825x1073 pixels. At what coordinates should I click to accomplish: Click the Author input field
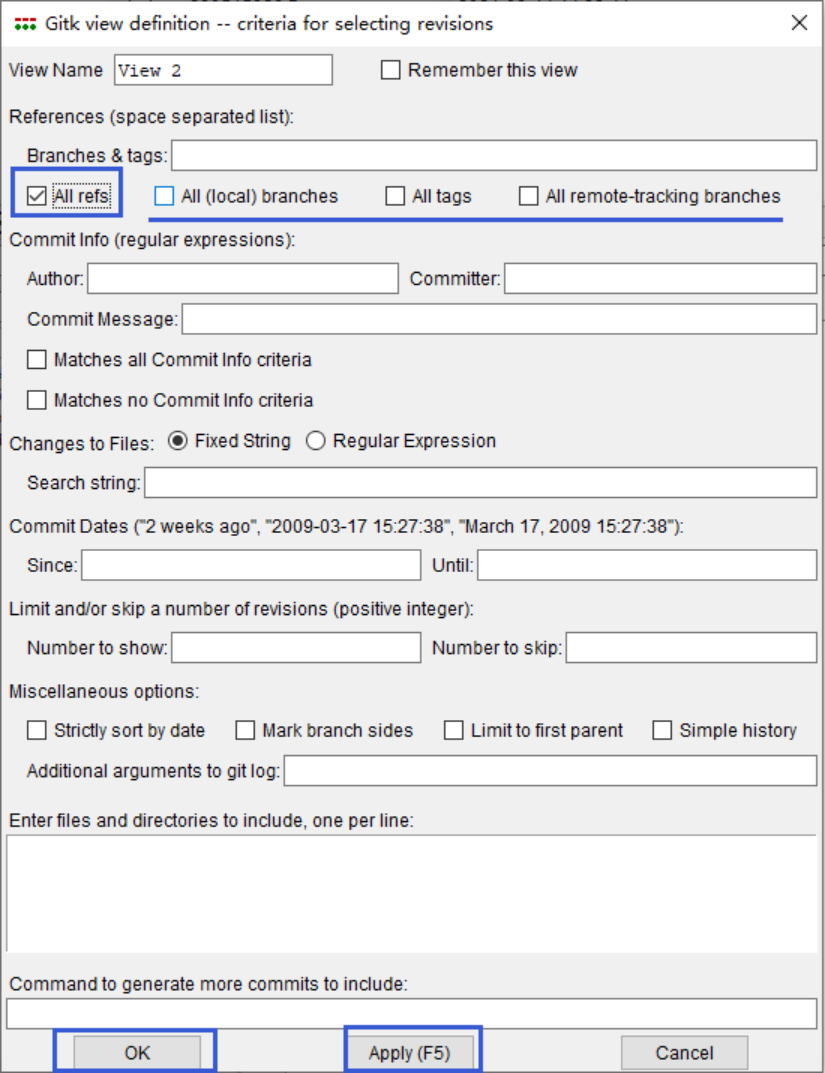(243, 279)
